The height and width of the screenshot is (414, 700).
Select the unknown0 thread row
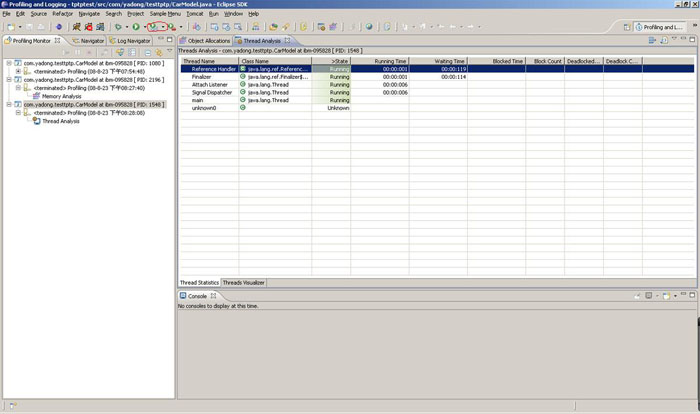pos(438,108)
